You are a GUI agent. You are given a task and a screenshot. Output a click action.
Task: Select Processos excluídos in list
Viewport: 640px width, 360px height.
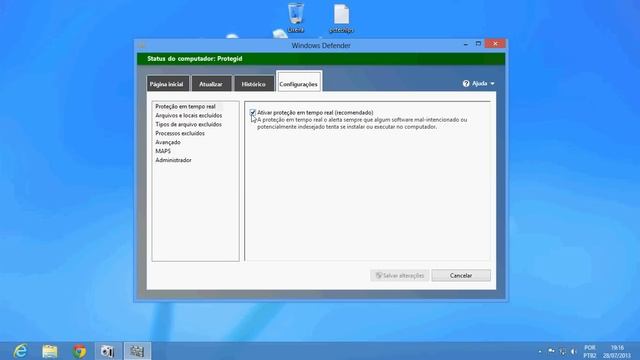tap(180, 133)
